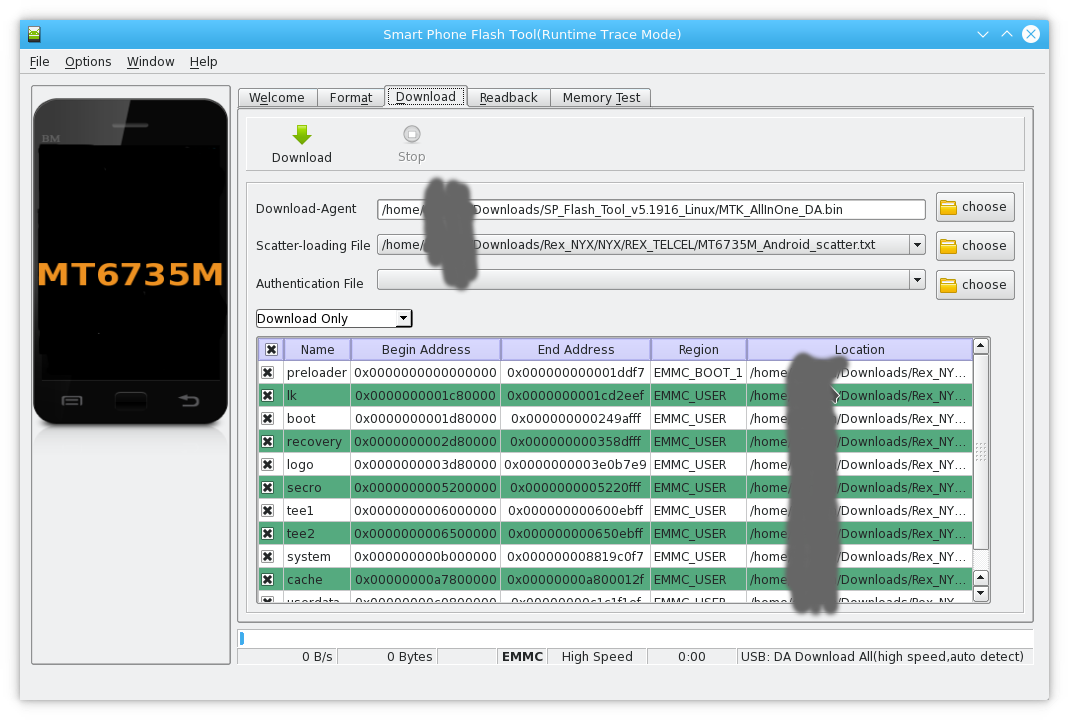Open the Window menu

[151, 61]
